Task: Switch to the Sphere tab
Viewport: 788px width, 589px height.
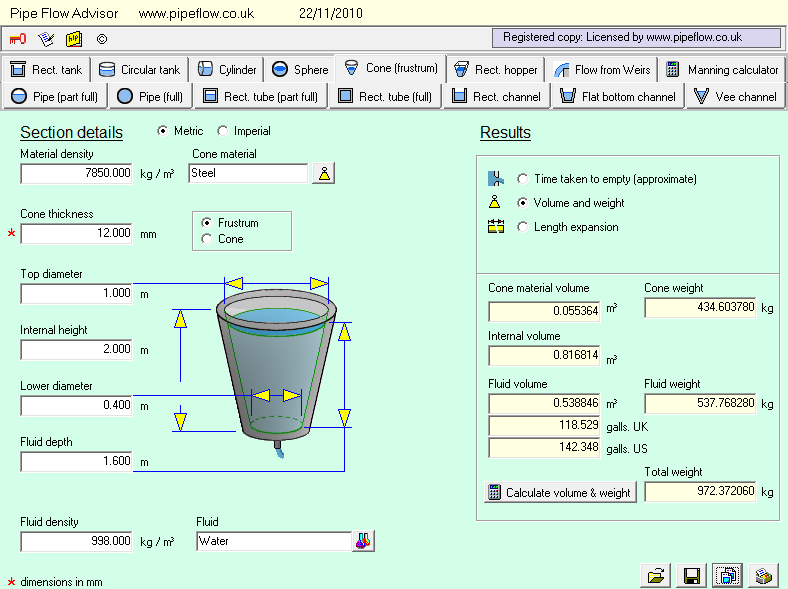Action: pyautogui.click(x=300, y=70)
